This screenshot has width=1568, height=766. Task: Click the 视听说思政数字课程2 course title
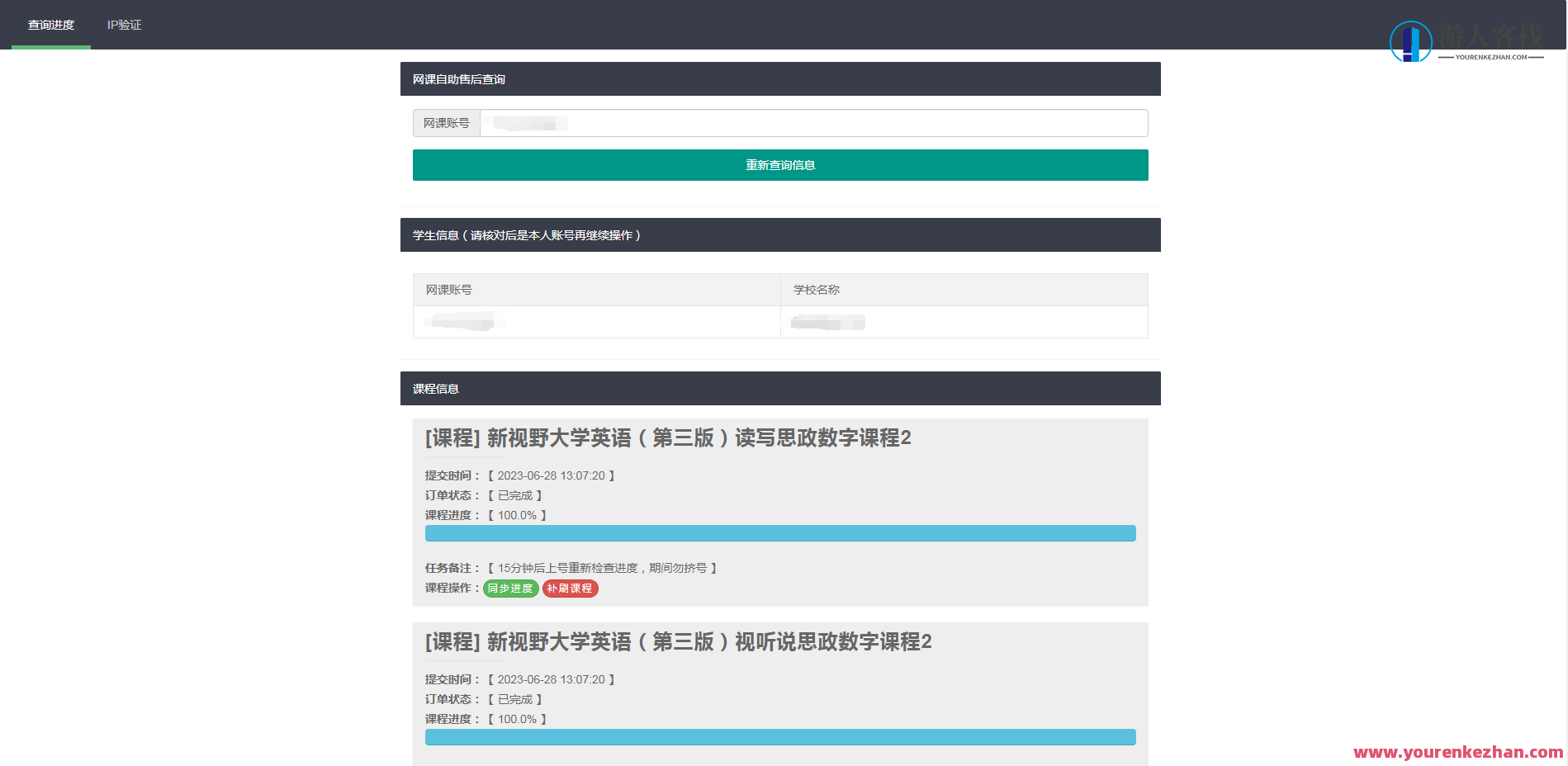(677, 641)
